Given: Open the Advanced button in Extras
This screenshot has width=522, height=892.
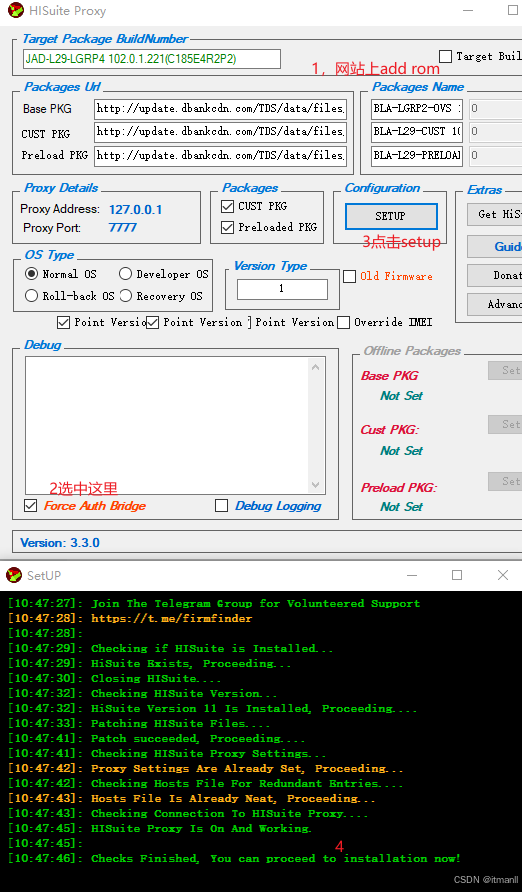Looking at the screenshot, I should (495, 304).
